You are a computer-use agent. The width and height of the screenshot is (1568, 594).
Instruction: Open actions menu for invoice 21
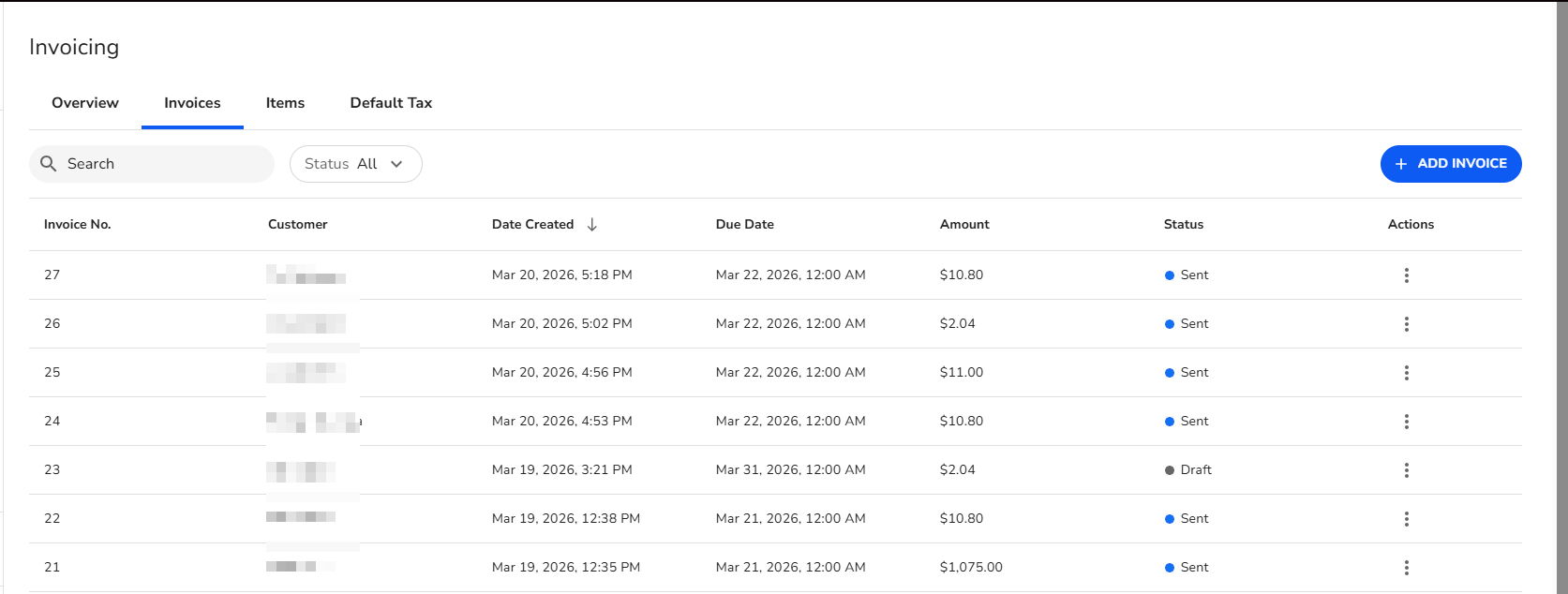point(1406,568)
